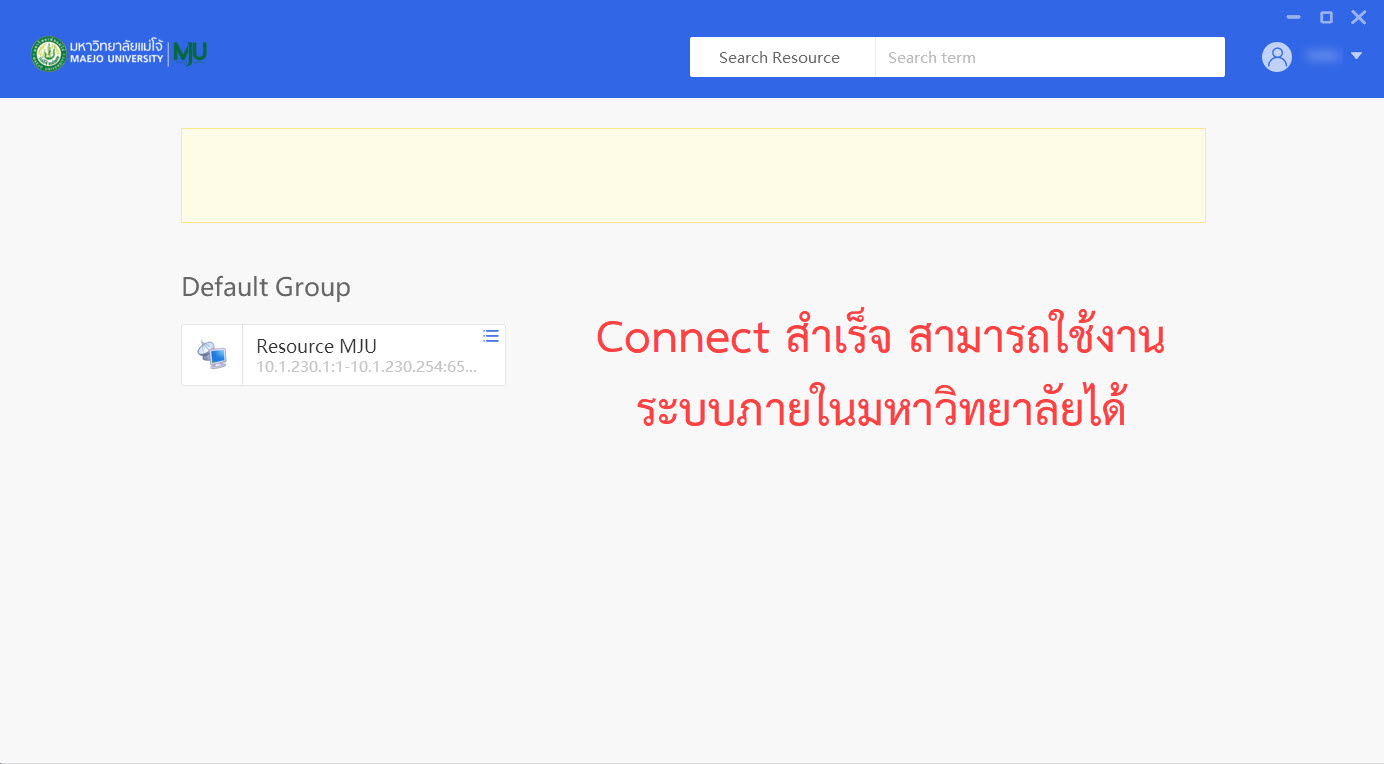The image size is (1384, 764).
Task: Maximize the VPN client window
Action: pos(1326,17)
